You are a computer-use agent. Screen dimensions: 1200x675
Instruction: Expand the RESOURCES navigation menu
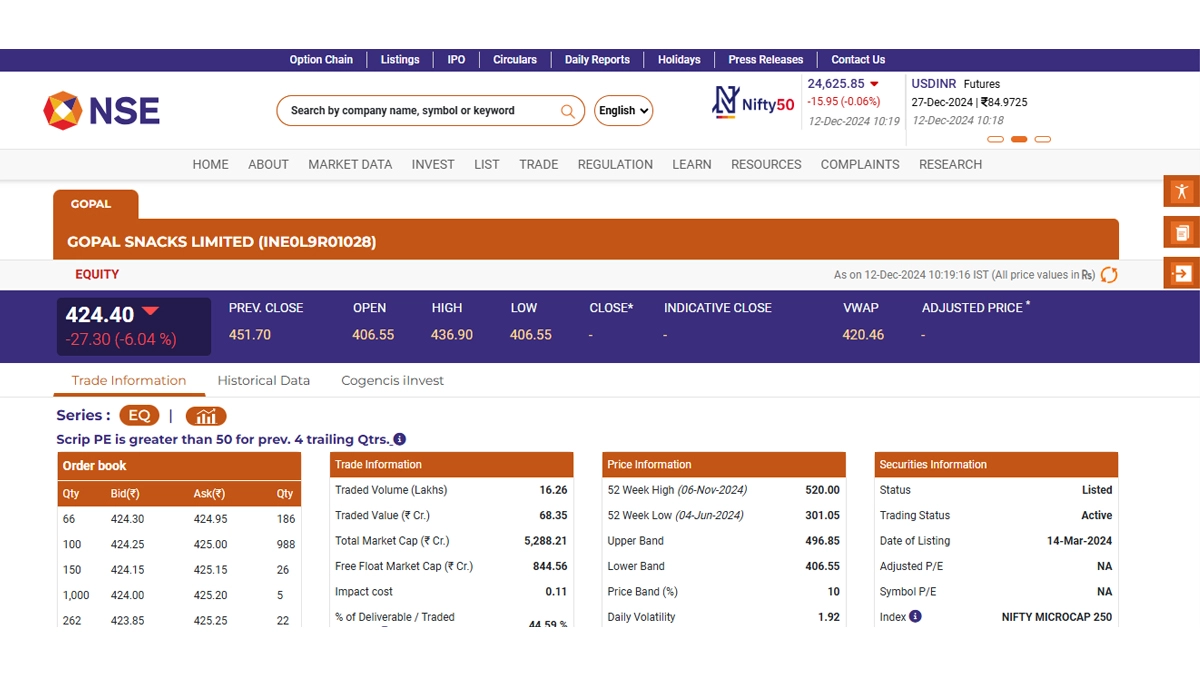pos(766,164)
